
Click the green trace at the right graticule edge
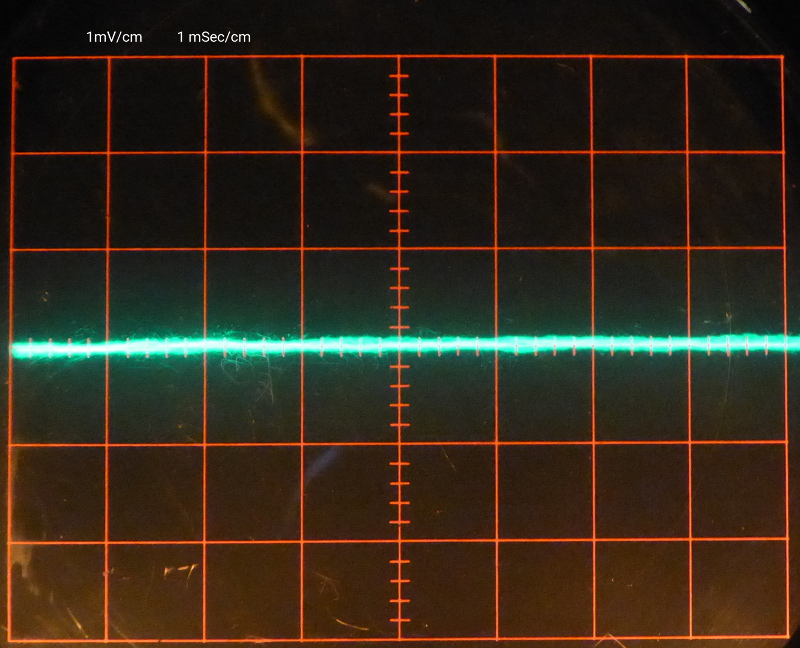pos(782,343)
